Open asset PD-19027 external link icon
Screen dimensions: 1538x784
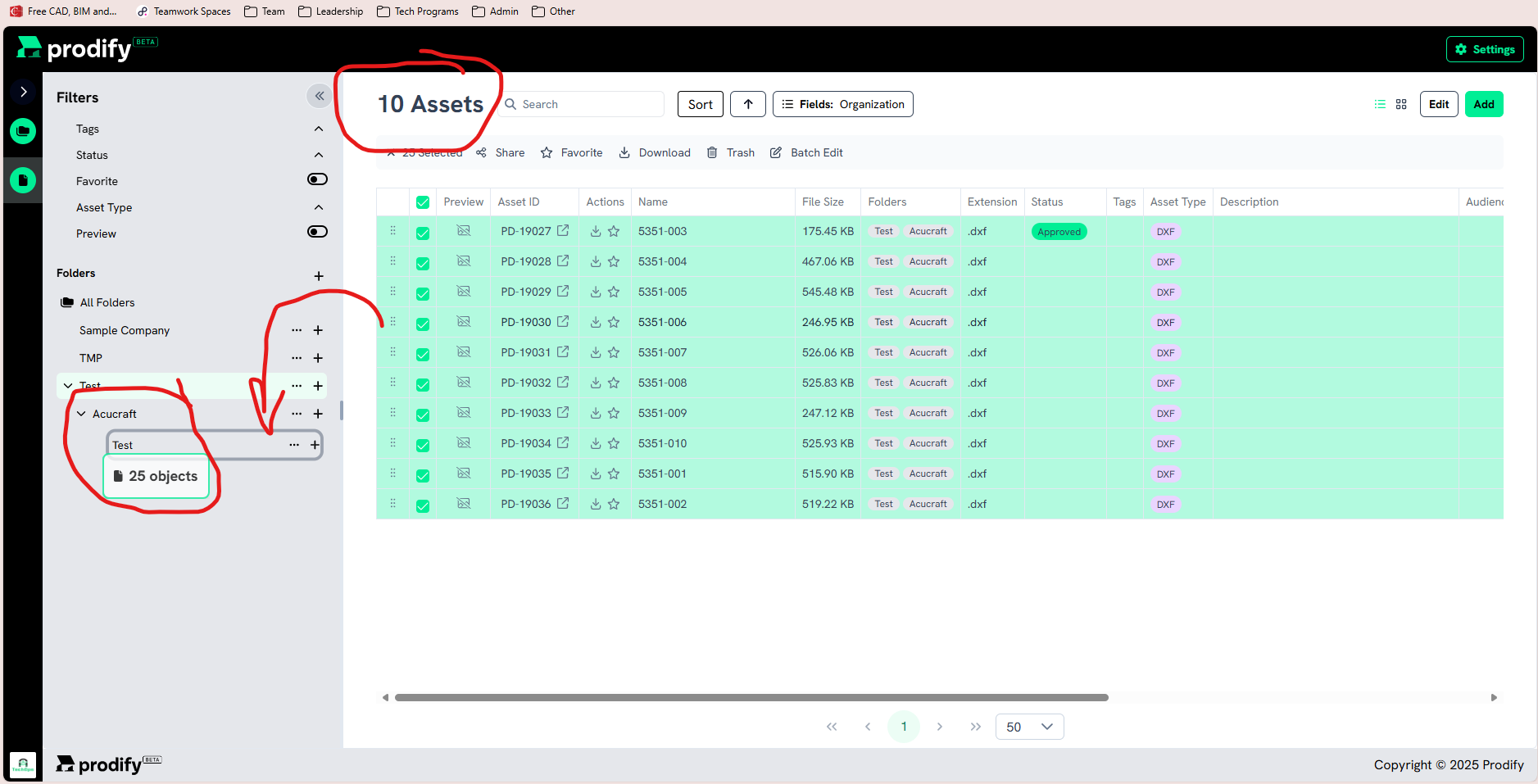[x=563, y=231]
